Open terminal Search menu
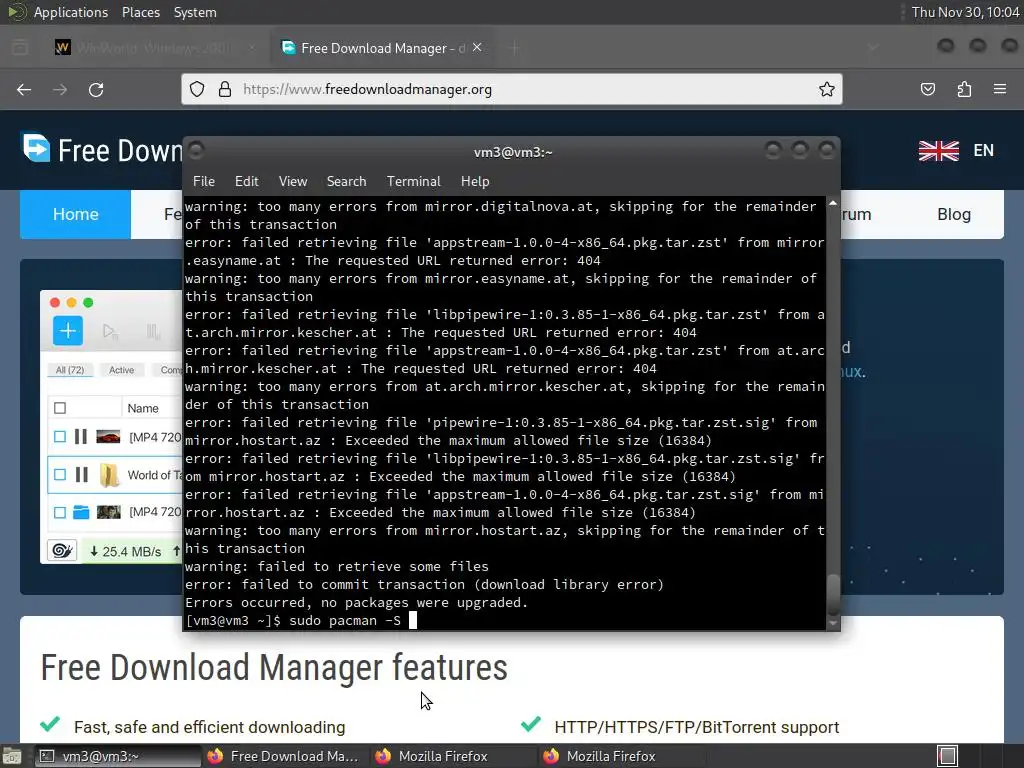Image resolution: width=1024 pixels, height=768 pixels. (x=346, y=182)
